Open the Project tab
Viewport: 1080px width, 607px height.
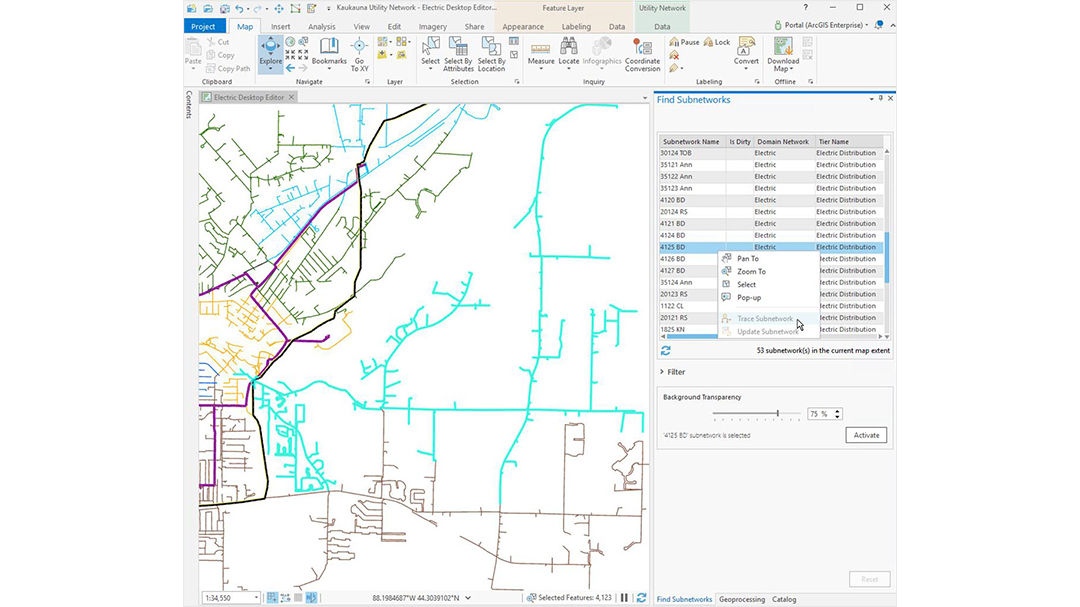pyautogui.click(x=203, y=26)
